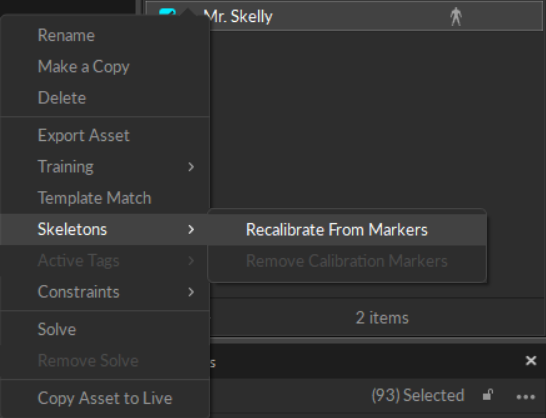Viewport: 546px width, 418px height.
Task: Click the skeleton figure icon beside Mr. Skelly
Action: coord(455,16)
